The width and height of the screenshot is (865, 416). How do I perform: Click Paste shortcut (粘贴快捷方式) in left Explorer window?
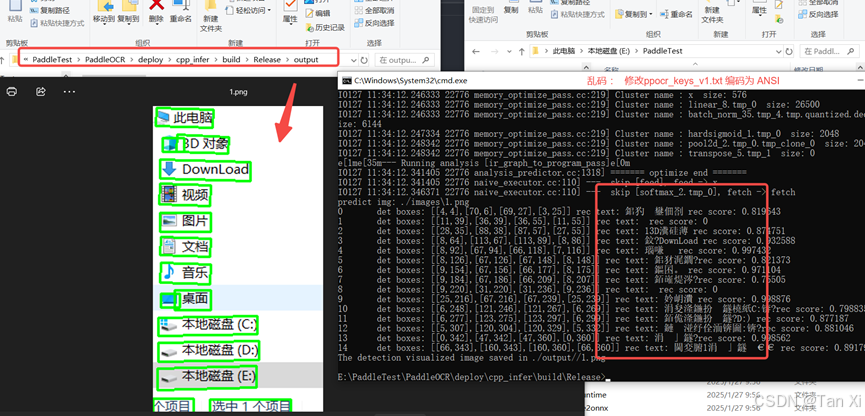[x=57, y=23]
